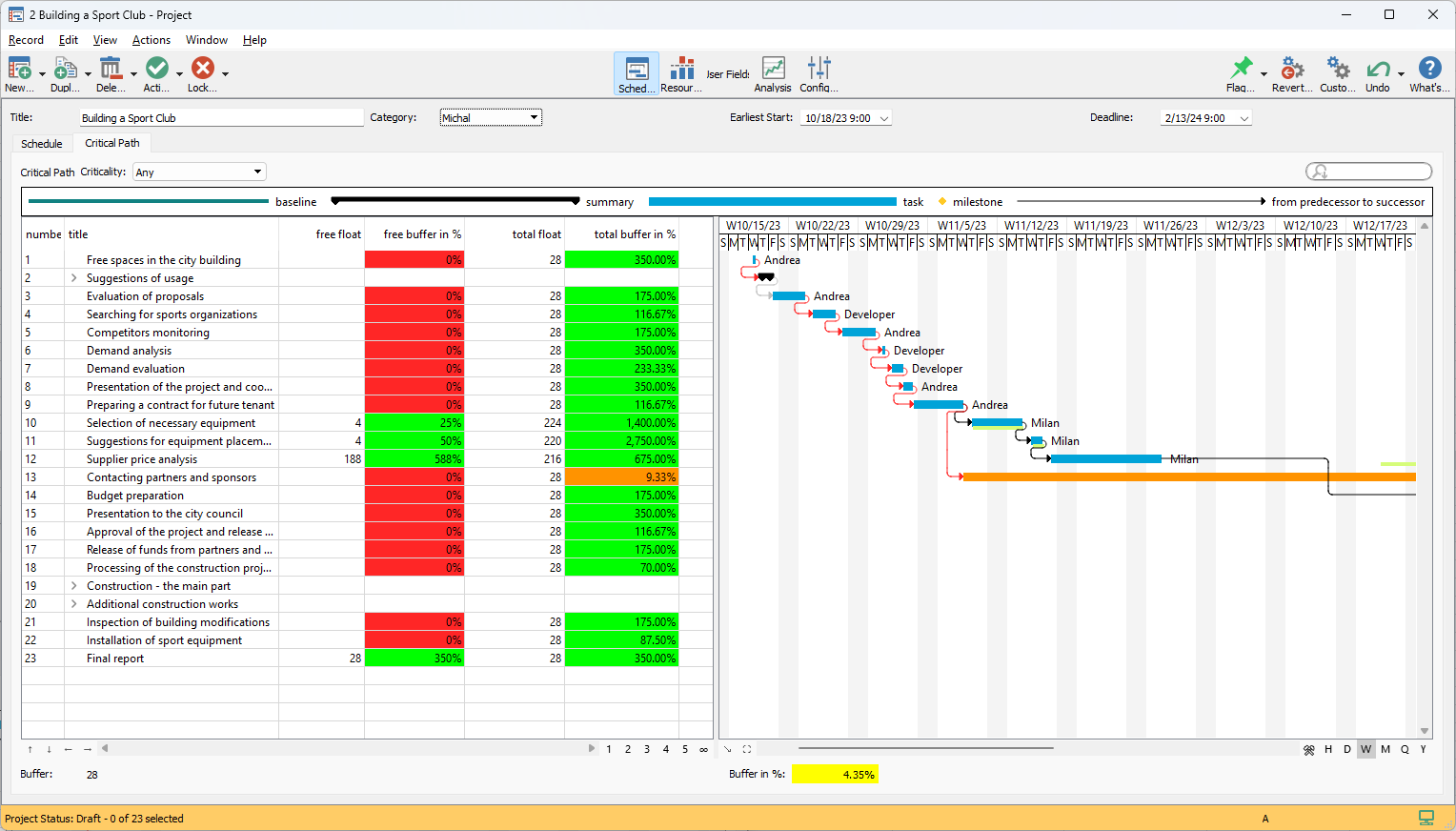Viewport: 1456px width, 831px height.
Task: Click the Duplicate record icon
Action: (x=65, y=70)
